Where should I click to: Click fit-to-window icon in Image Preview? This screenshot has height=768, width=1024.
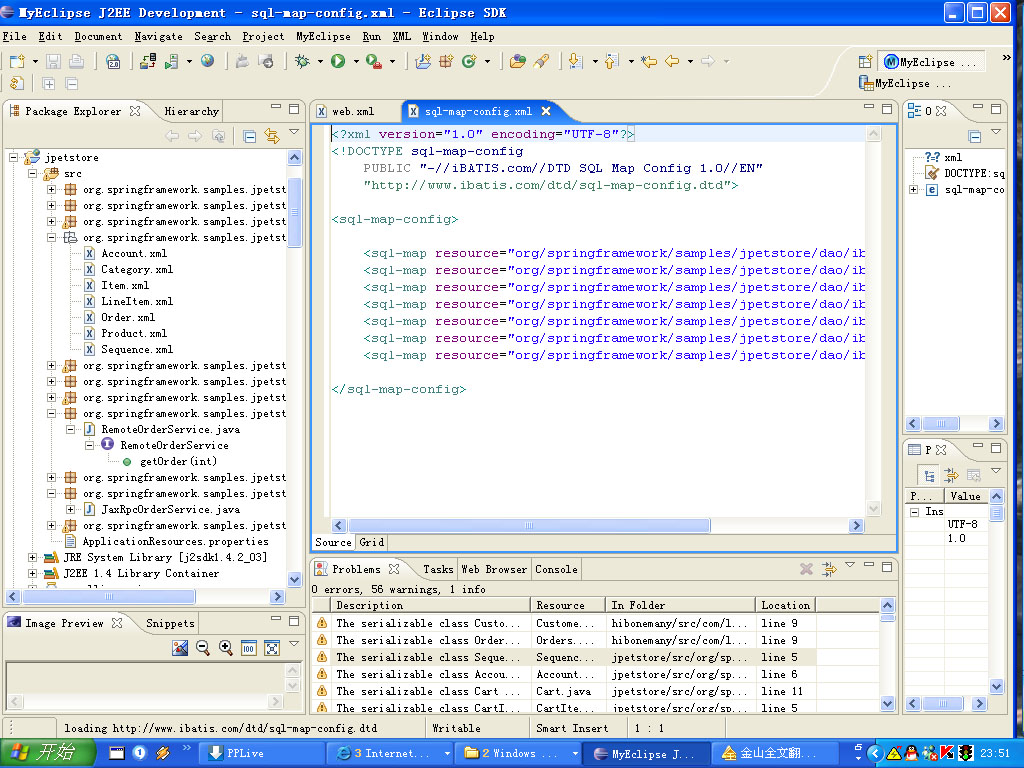tap(272, 648)
